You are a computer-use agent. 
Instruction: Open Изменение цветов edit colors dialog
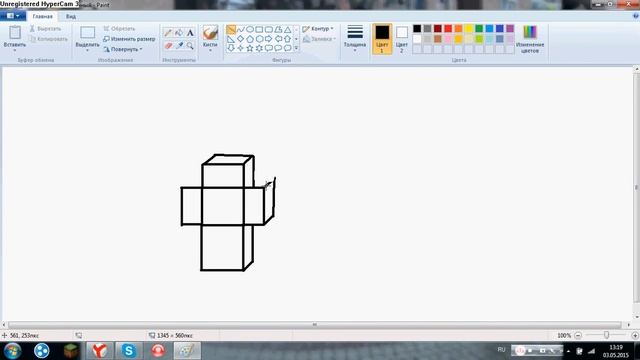[x=530, y=39]
